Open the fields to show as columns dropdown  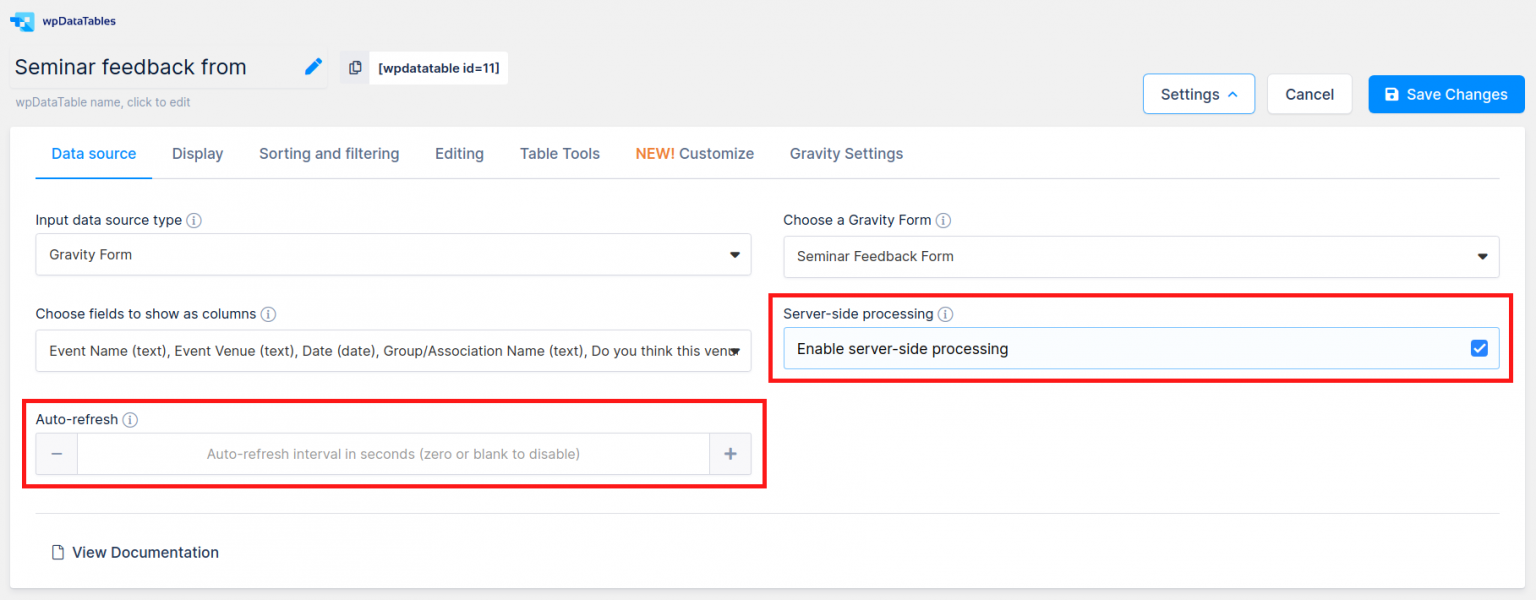pos(393,351)
